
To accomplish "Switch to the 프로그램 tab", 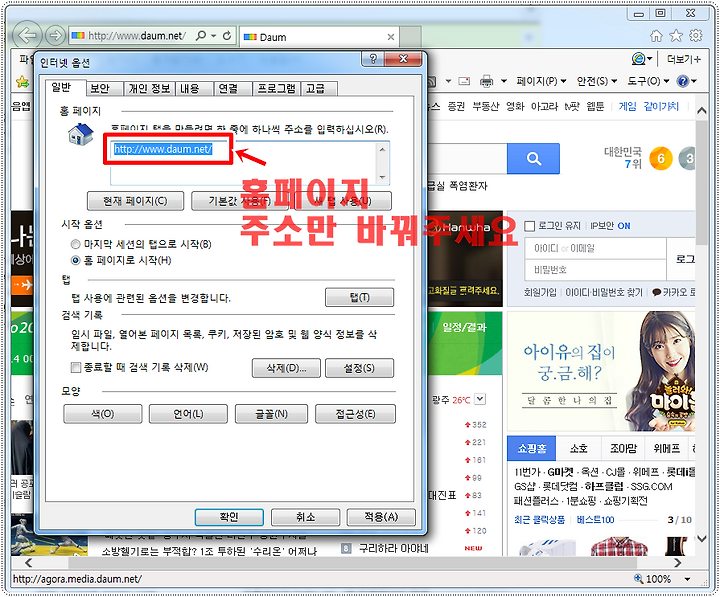I will 276,88.
